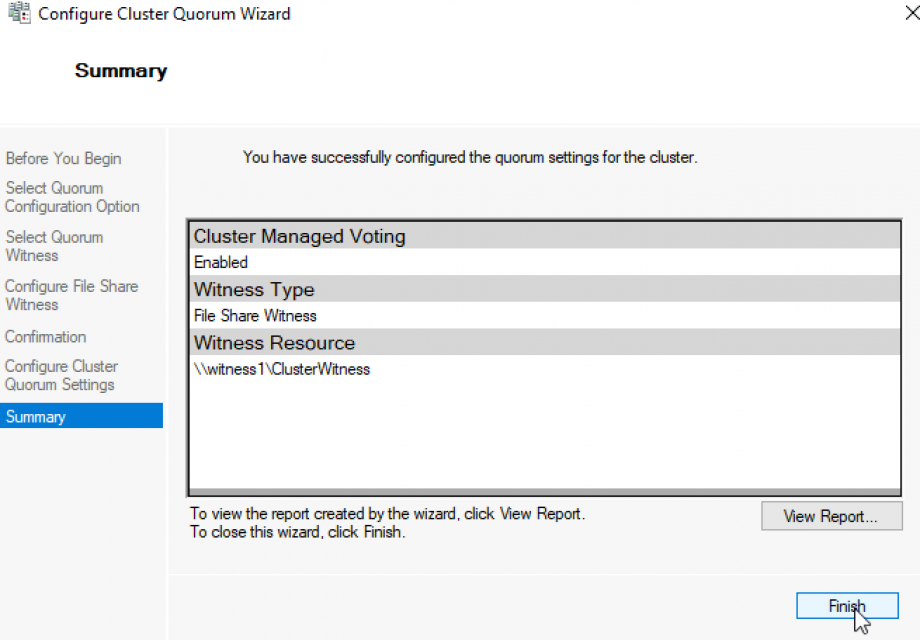Image resolution: width=920 pixels, height=640 pixels.
Task: Select the witness1 ClusterWitness share path
Action: pos(281,368)
